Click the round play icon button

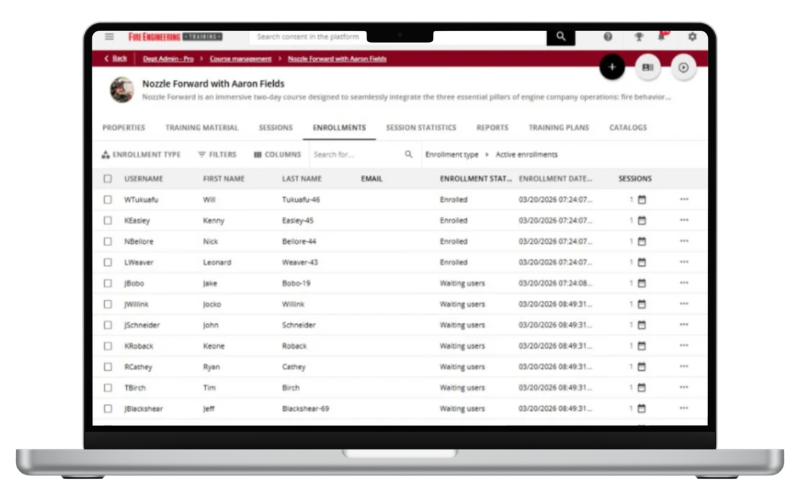[x=684, y=67]
